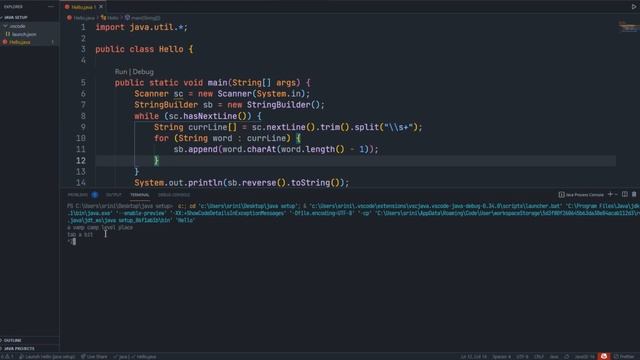Start Live Share from the status bar
Screen dimensions: 640x360
94,356
